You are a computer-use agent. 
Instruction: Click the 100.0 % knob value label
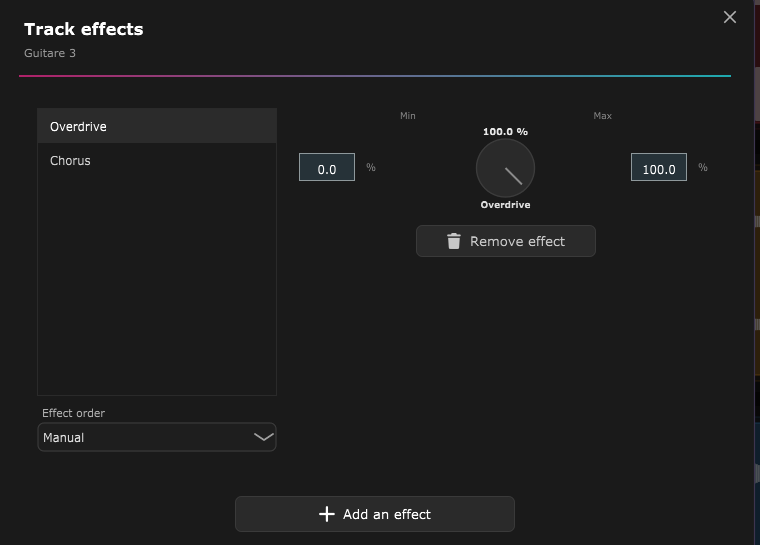point(505,131)
